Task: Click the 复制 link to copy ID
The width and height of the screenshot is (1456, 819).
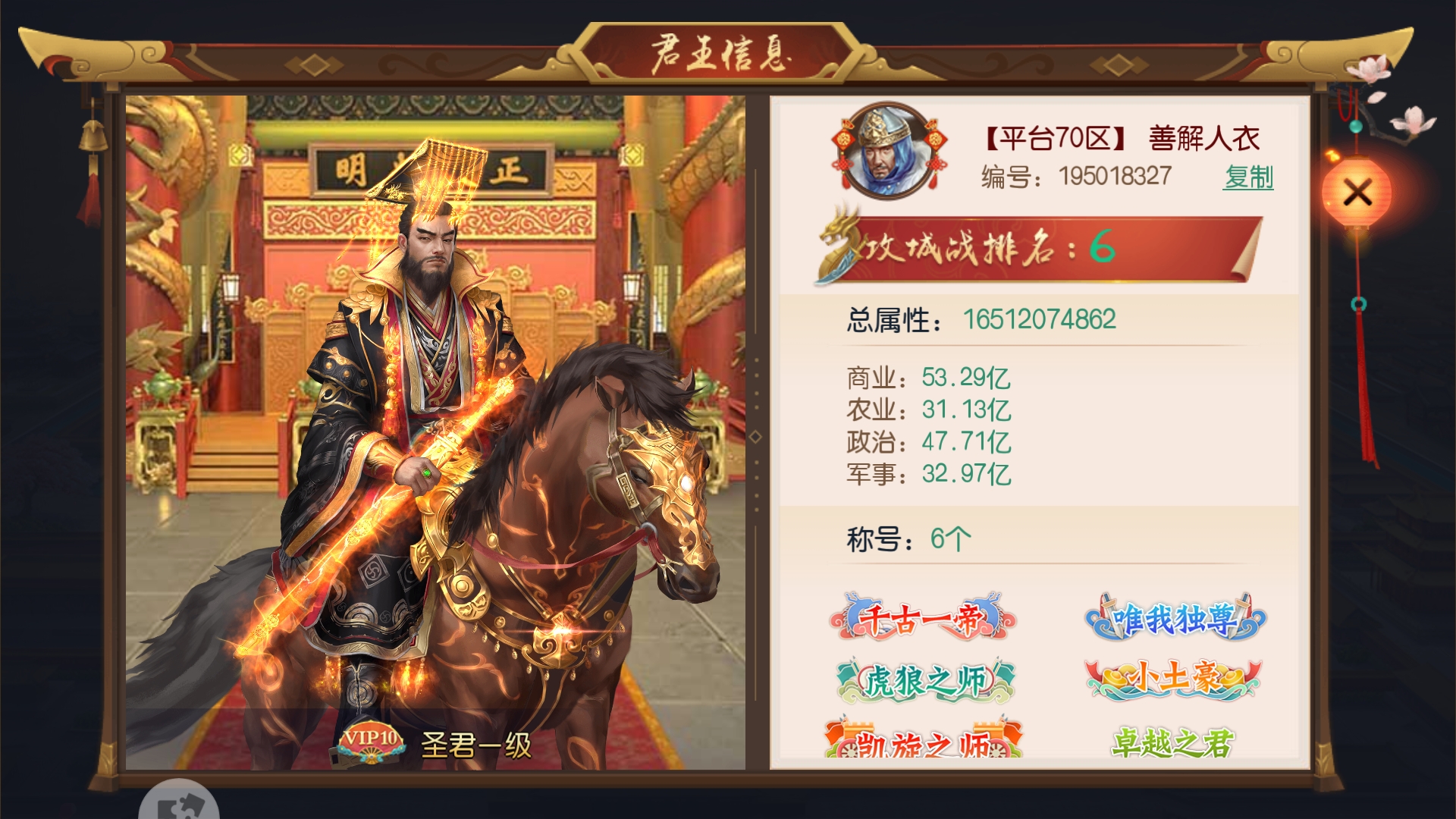Action: (1248, 177)
